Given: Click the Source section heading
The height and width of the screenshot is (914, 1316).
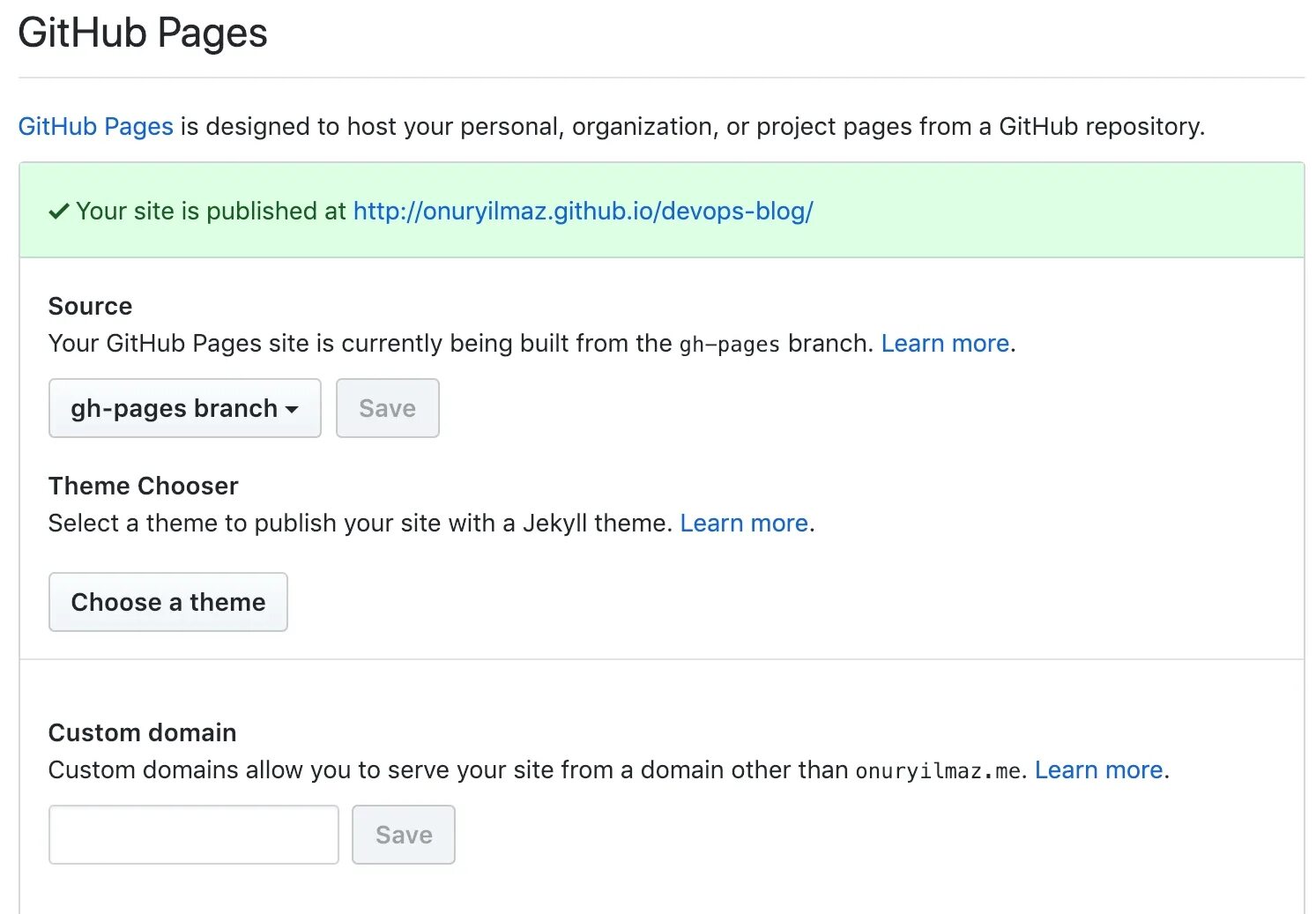Looking at the screenshot, I should [x=91, y=306].
